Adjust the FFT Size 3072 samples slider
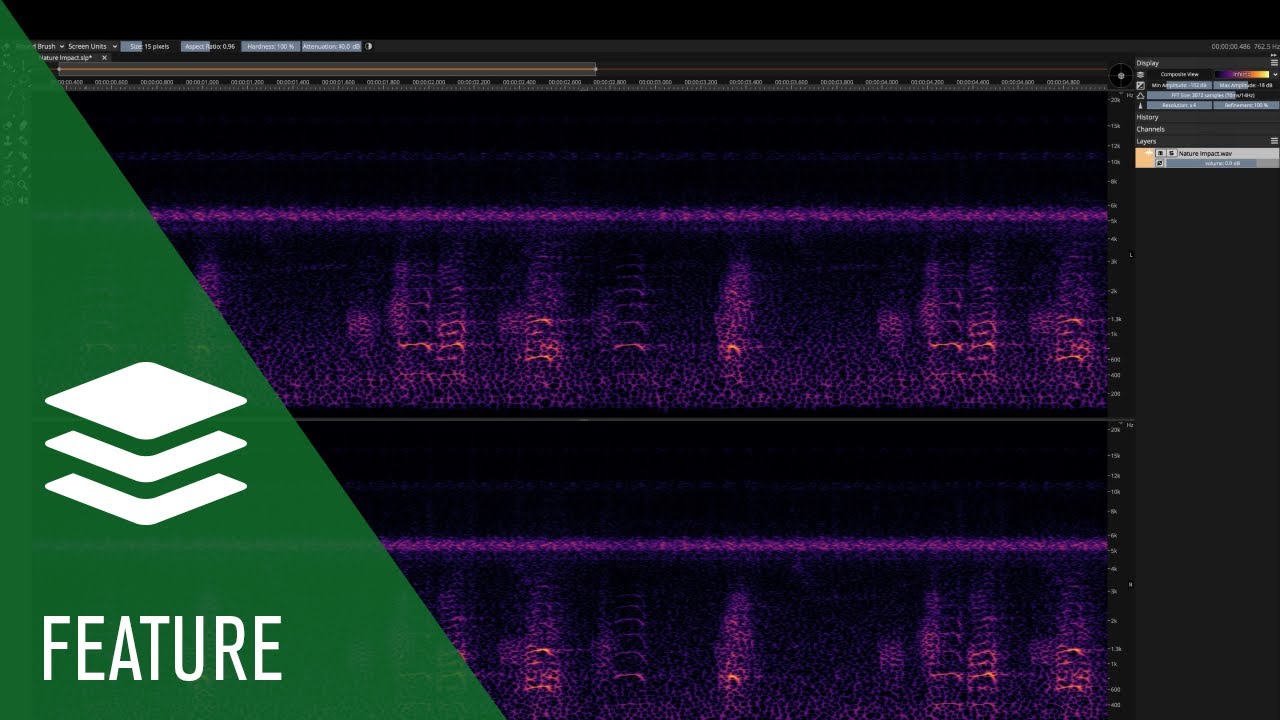The width and height of the screenshot is (1280, 720). [x=1213, y=95]
